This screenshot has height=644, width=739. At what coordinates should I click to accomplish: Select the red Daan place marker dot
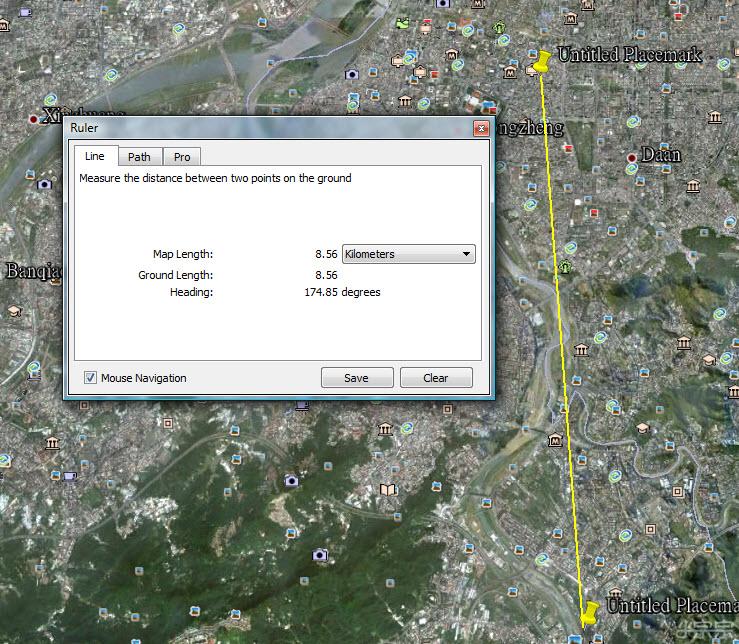631,158
